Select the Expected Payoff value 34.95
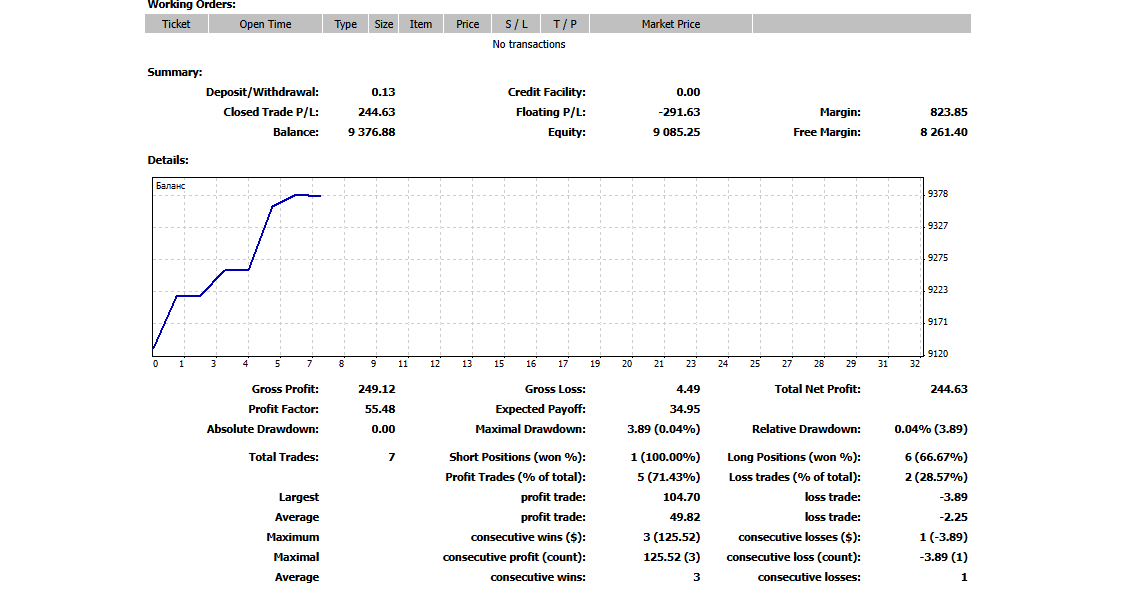Screen dimensions: 1132x594 684,409
